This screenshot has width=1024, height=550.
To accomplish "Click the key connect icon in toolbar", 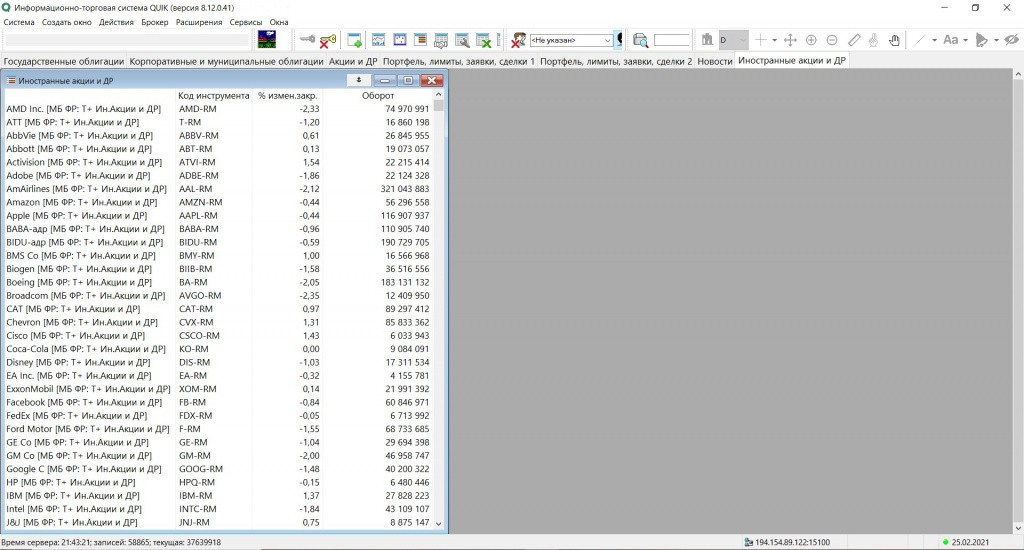I will coord(307,40).
